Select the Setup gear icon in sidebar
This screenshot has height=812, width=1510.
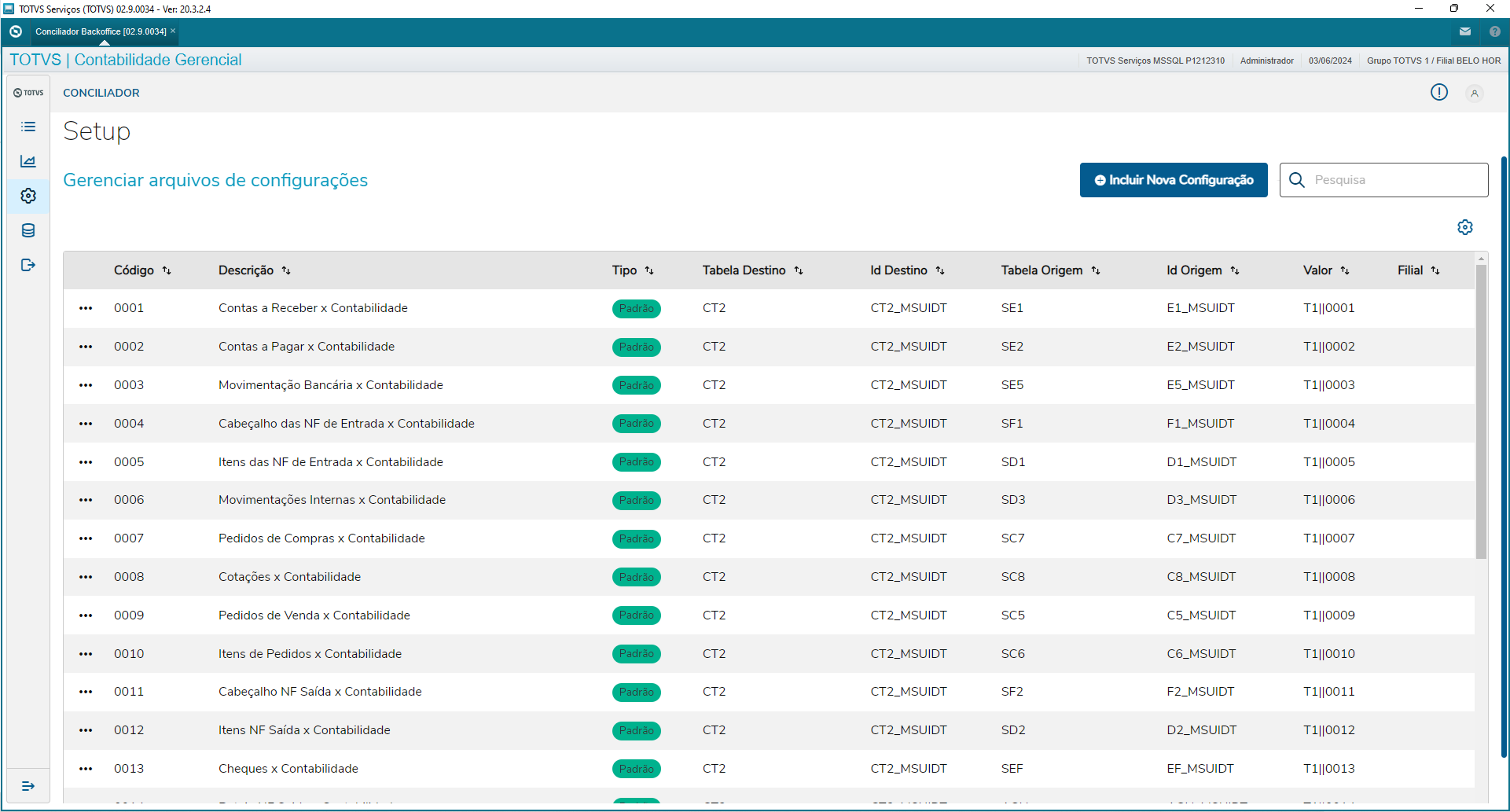click(28, 196)
